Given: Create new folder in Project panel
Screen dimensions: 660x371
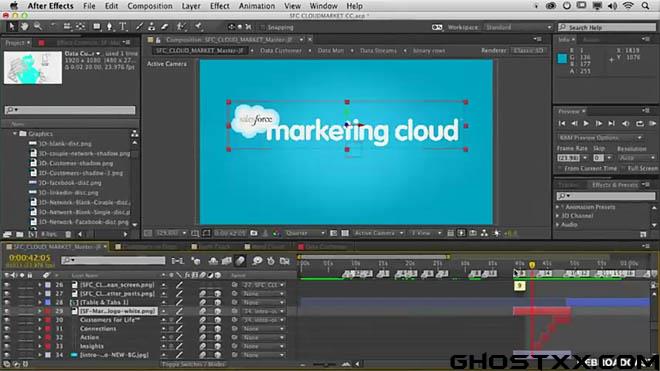Looking at the screenshot, I should (x=19, y=234).
